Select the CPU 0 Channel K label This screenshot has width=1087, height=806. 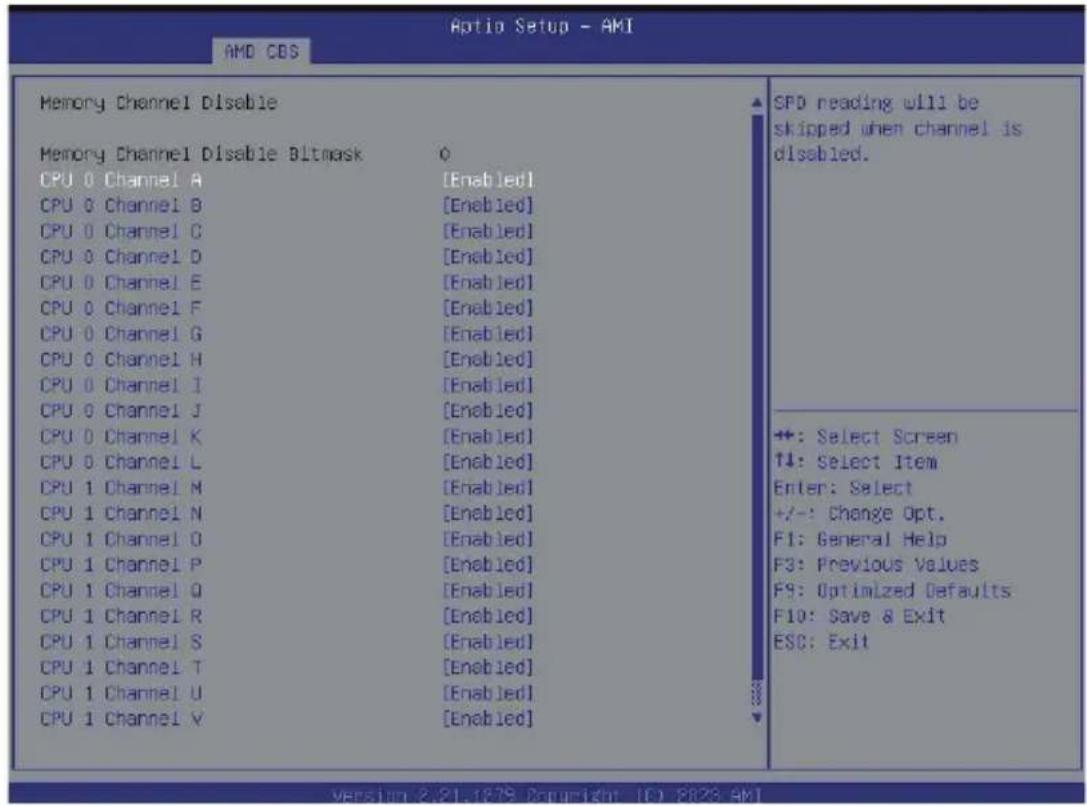coord(121,437)
